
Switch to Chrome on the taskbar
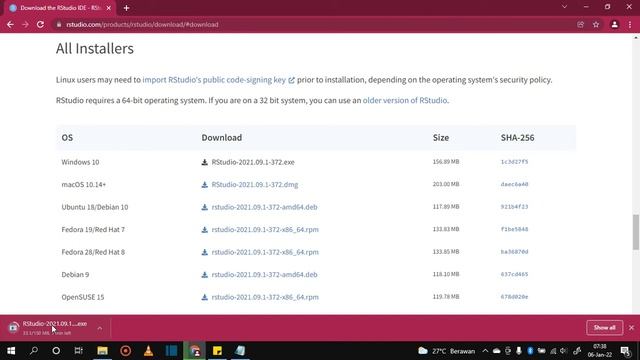tap(195, 351)
